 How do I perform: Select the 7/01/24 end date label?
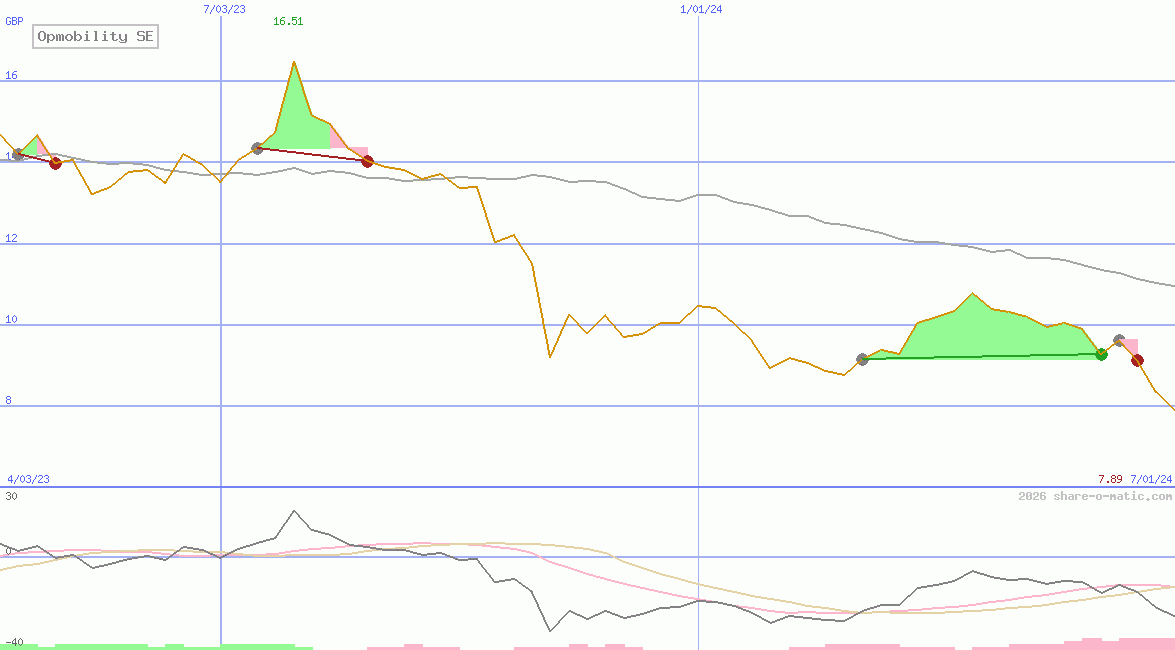coord(1151,479)
